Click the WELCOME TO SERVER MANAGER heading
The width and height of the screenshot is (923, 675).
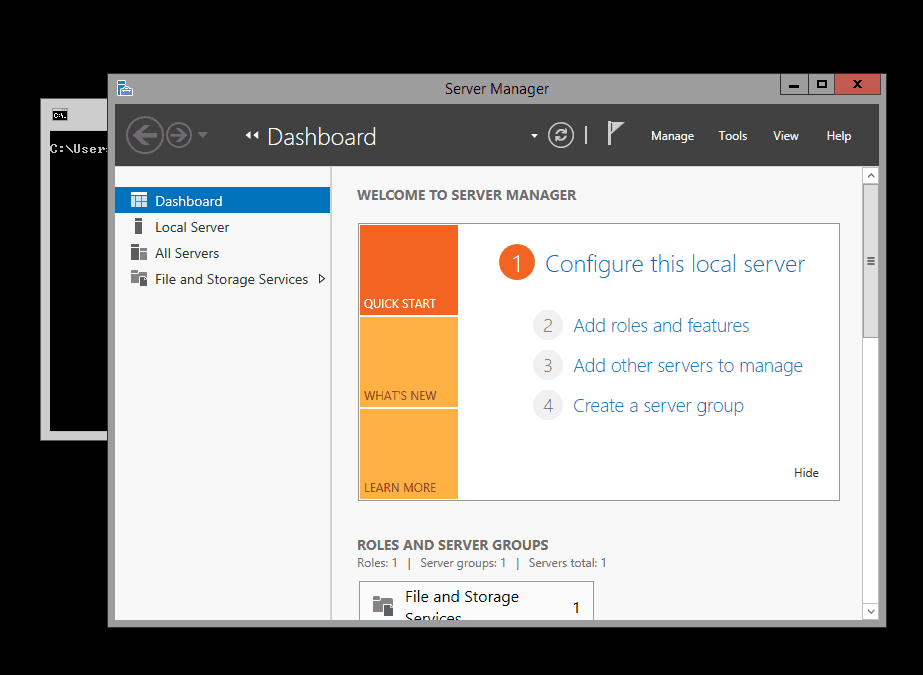(466, 195)
